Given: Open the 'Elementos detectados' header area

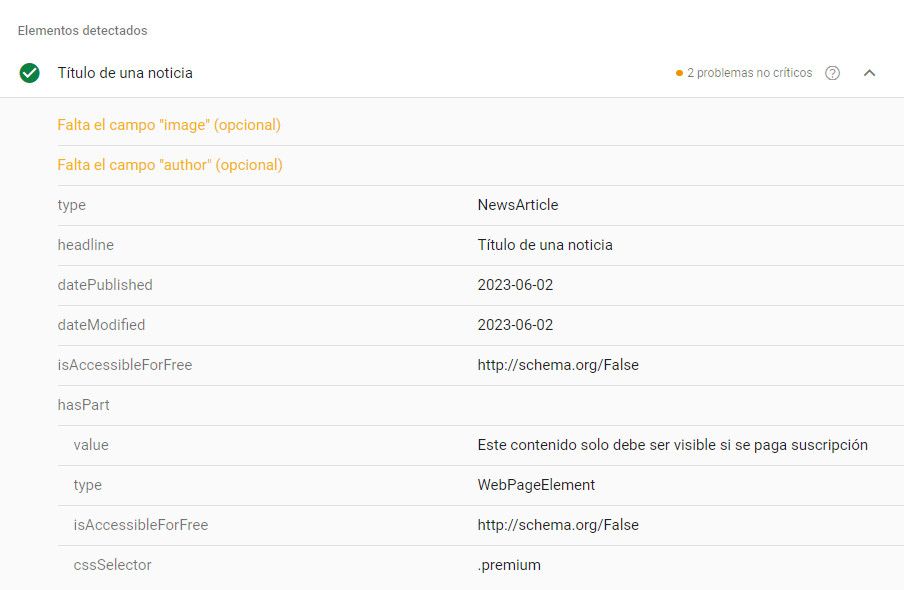Looking at the screenshot, I should tap(82, 30).
